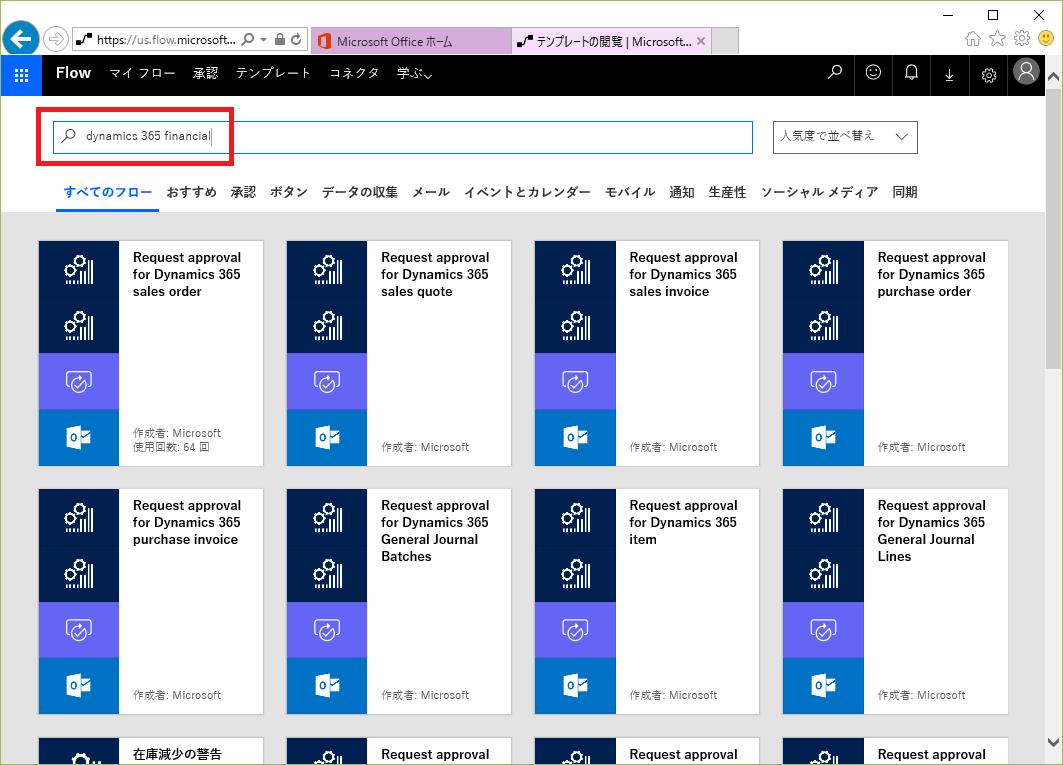Viewport: 1063px width, 765px height.
Task: Open the address bar search dropdown arrow
Action: (264, 39)
